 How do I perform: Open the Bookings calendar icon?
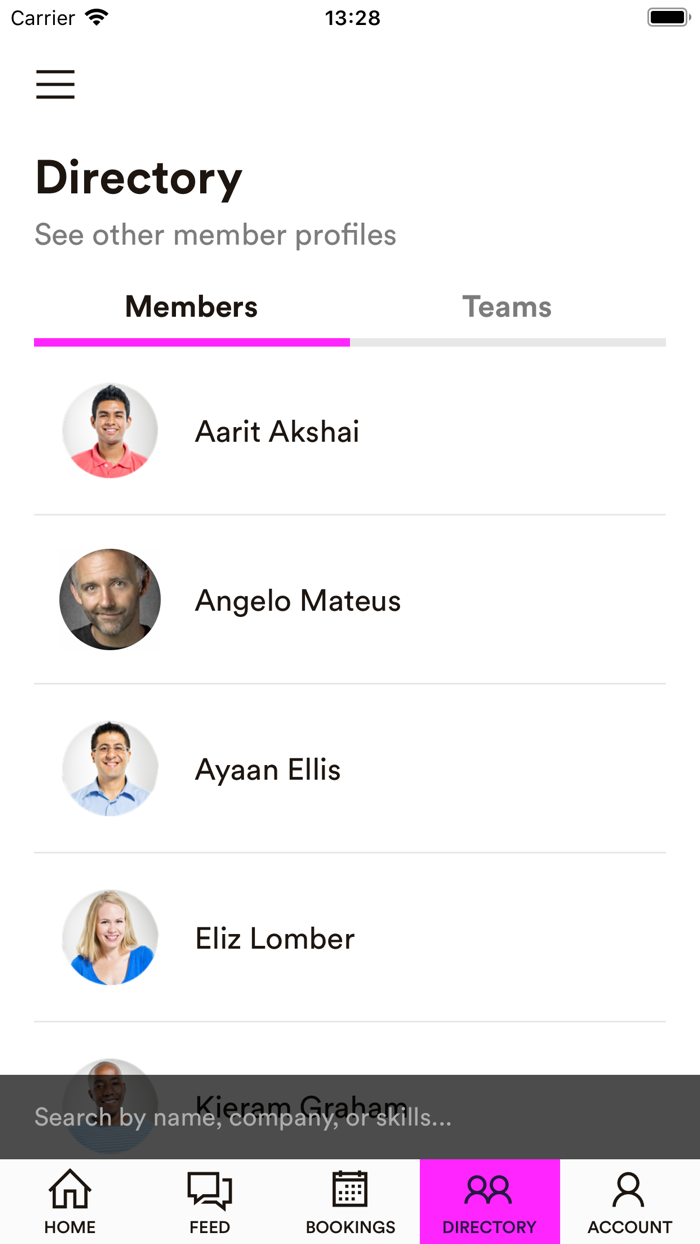pyautogui.click(x=350, y=1190)
